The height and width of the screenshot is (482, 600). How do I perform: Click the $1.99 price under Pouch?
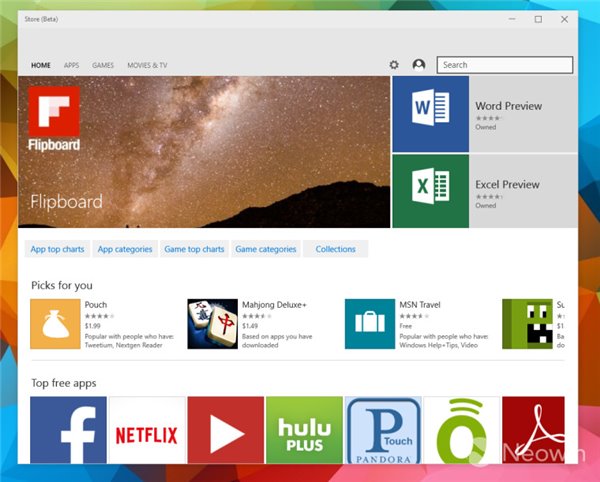(x=93, y=326)
